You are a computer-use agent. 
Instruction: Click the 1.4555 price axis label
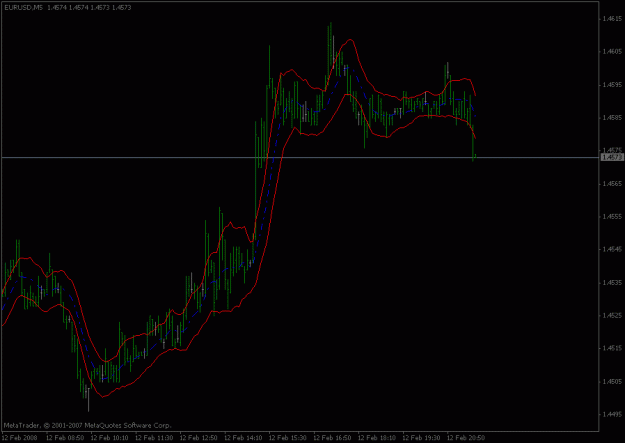pyautogui.click(x=613, y=217)
